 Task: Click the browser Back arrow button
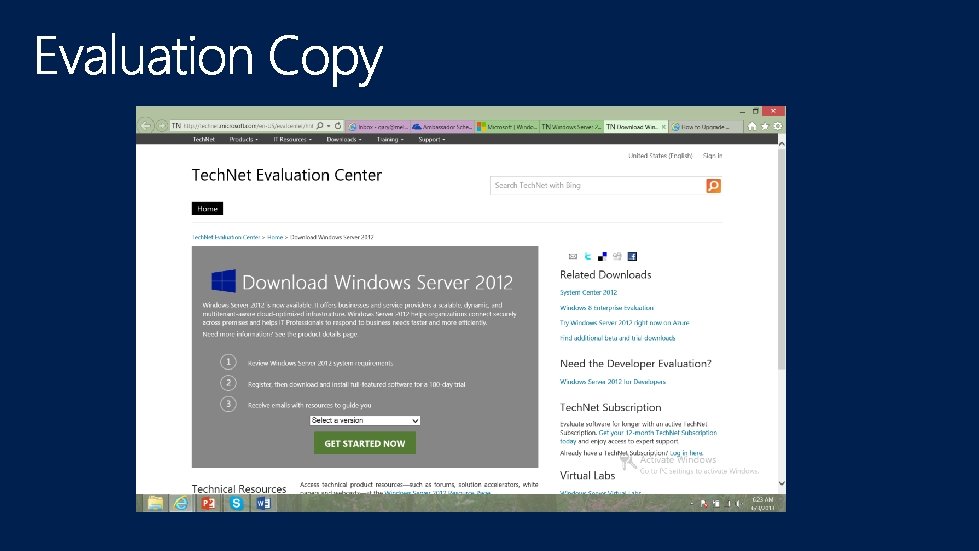pos(145,125)
